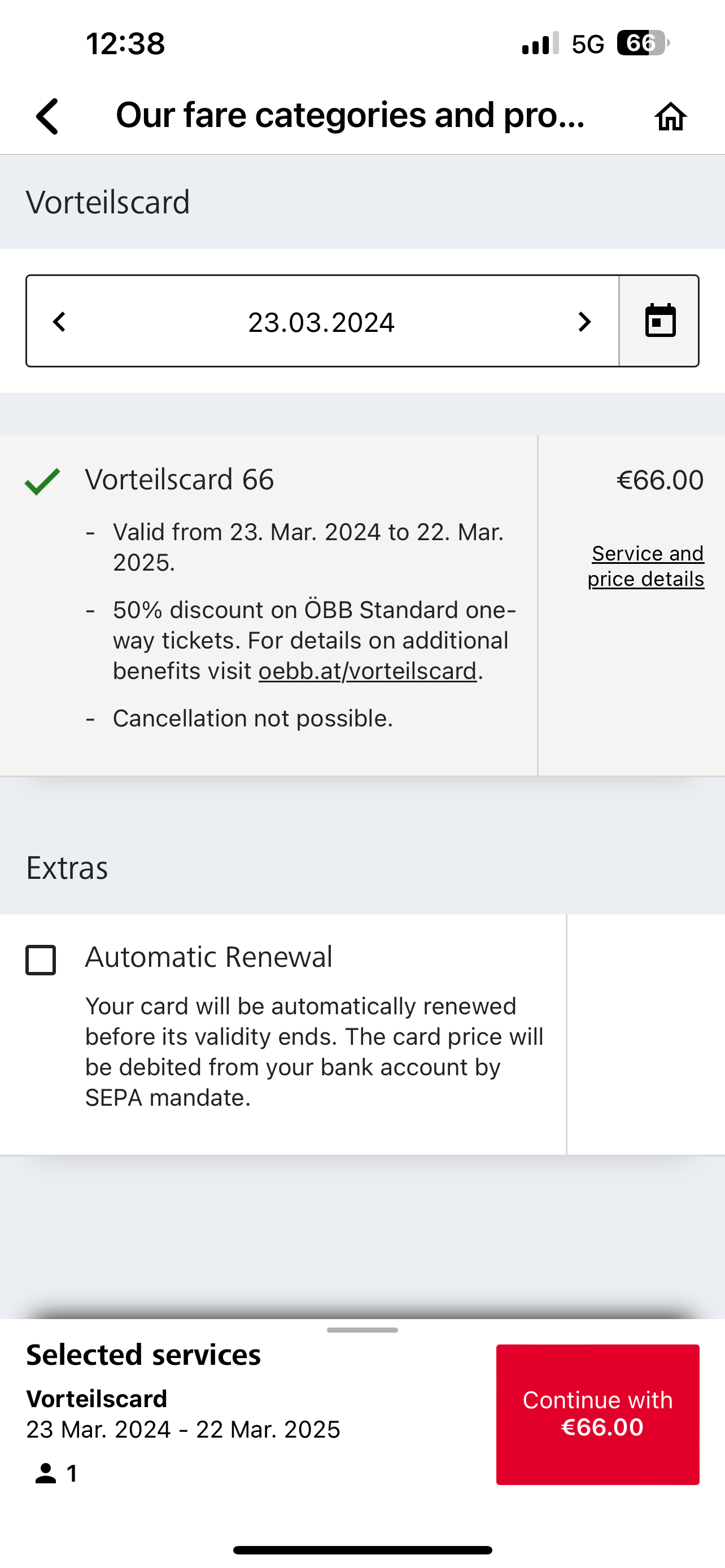Open the calendar date picker icon
Viewport: 725px width, 1568px height.
660,321
